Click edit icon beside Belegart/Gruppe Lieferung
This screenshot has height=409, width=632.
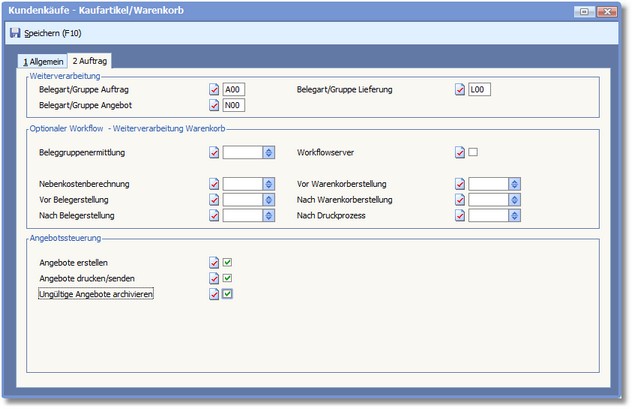pos(460,89)
